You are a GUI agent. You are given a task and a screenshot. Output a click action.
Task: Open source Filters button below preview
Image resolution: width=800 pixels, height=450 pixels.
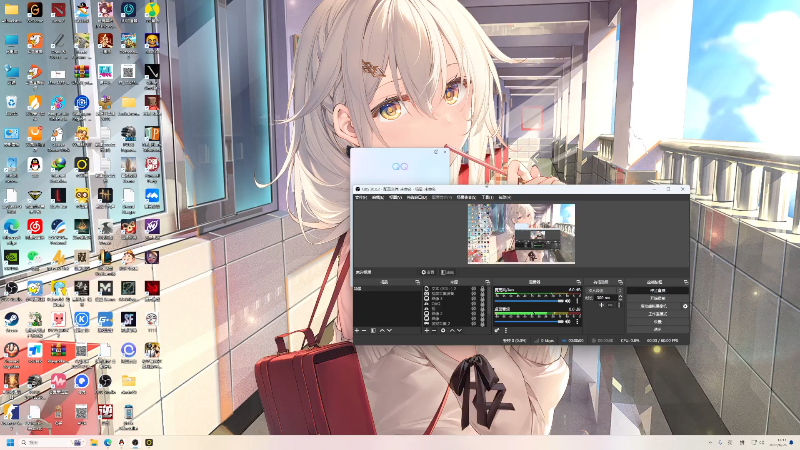click(x=447, y=272)
